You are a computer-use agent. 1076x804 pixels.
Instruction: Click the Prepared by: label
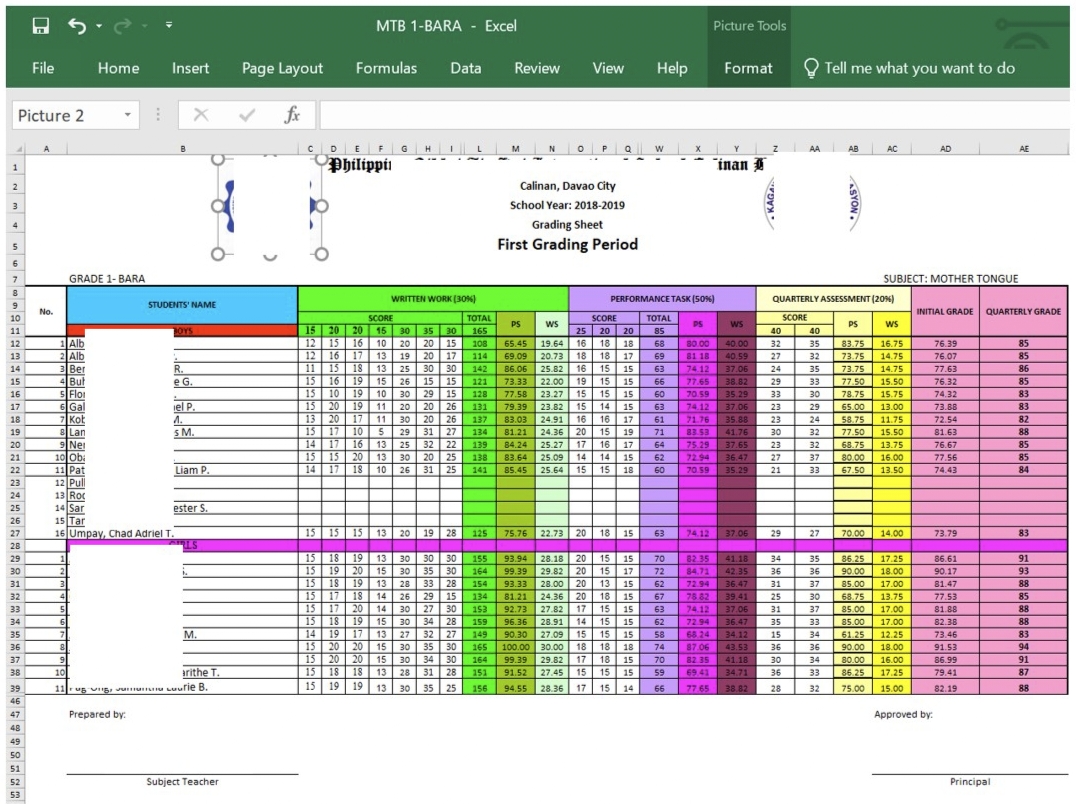coord(97,714)
